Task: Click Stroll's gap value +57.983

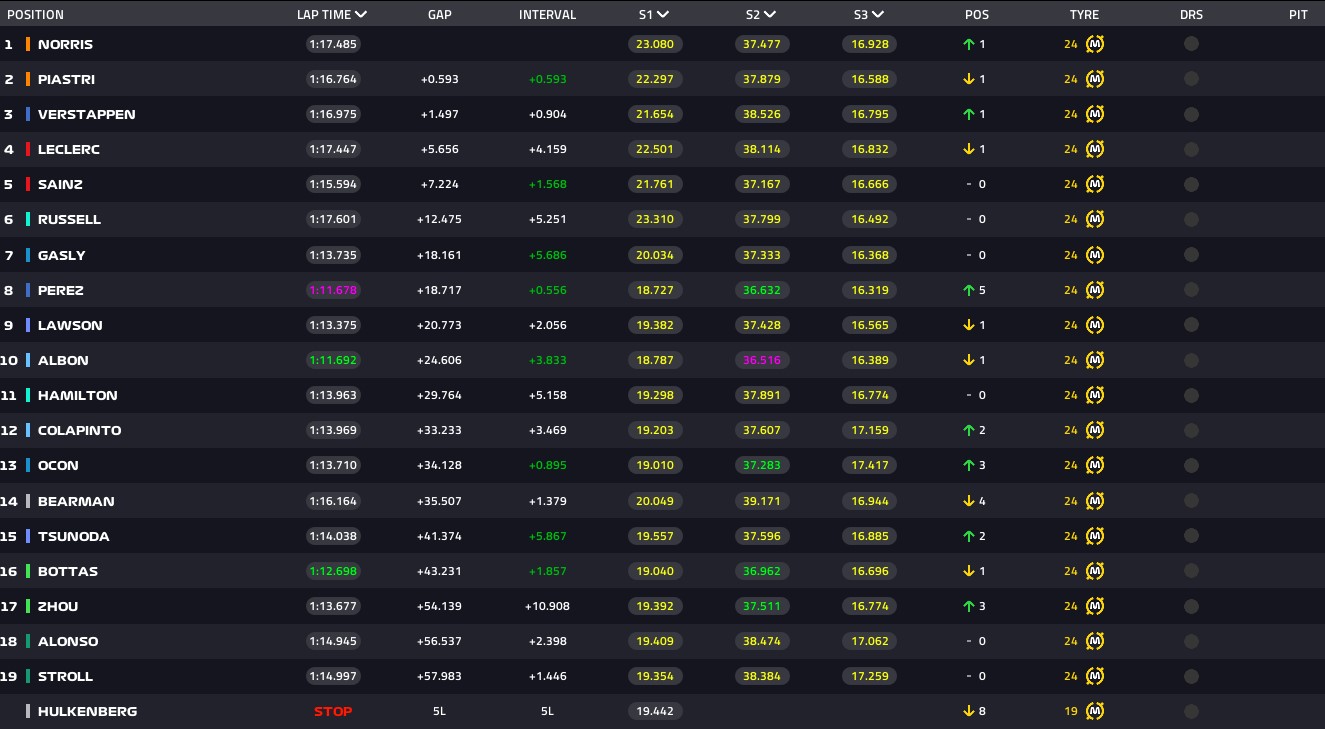Action: (x=440, y=676)
